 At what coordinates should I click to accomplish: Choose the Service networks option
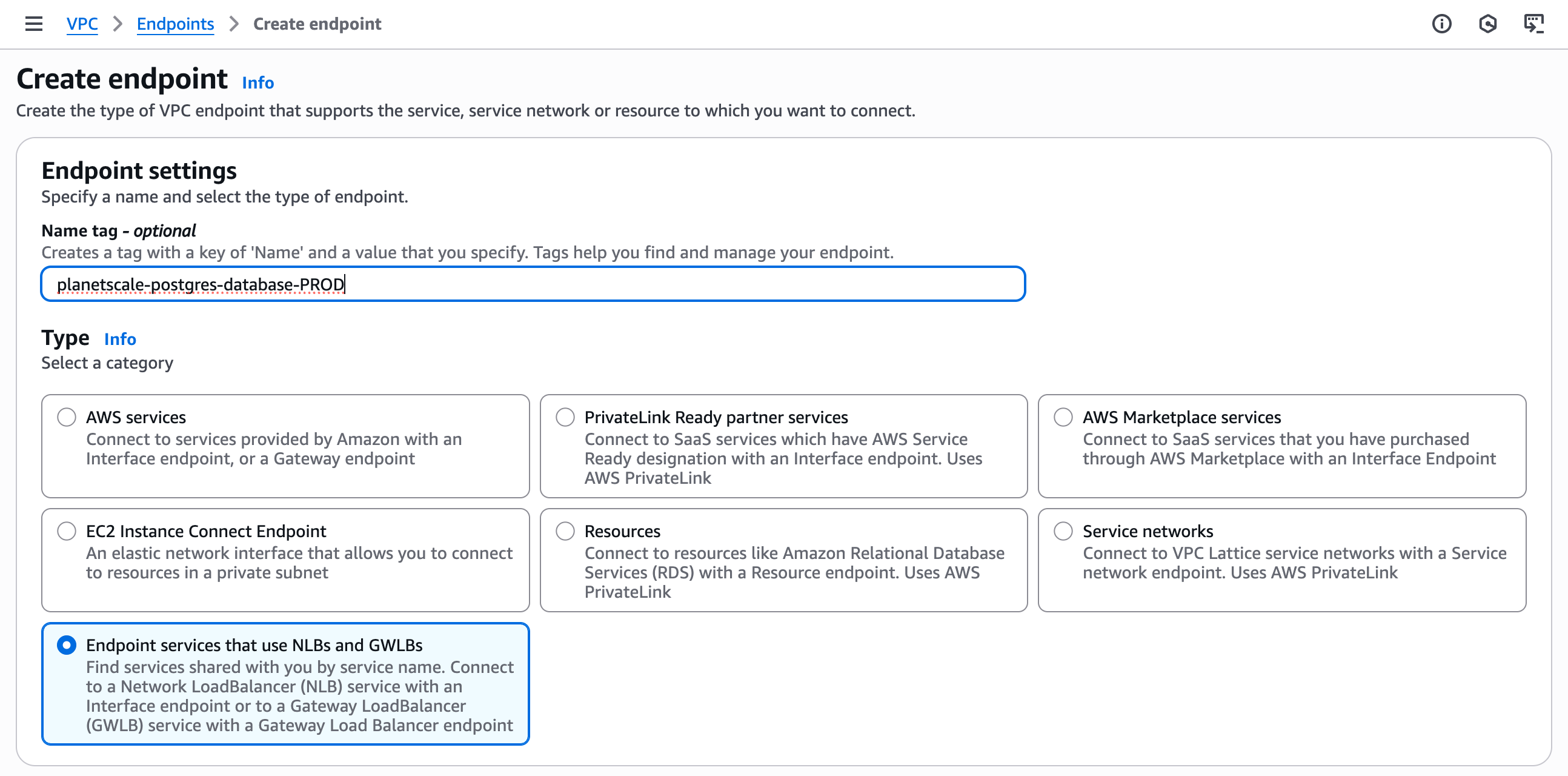tap(1063, 531)
